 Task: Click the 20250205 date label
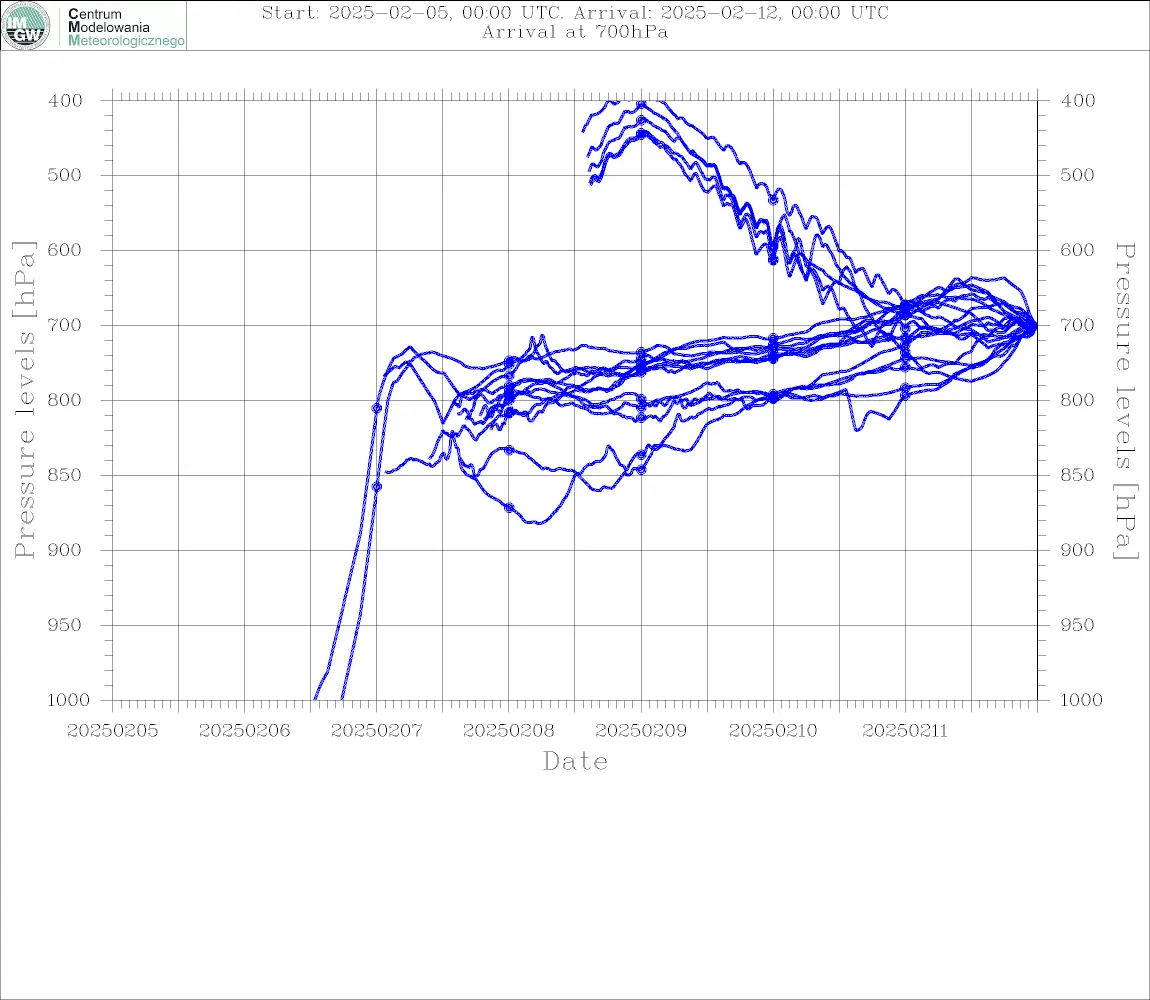(x=112, y=731)
